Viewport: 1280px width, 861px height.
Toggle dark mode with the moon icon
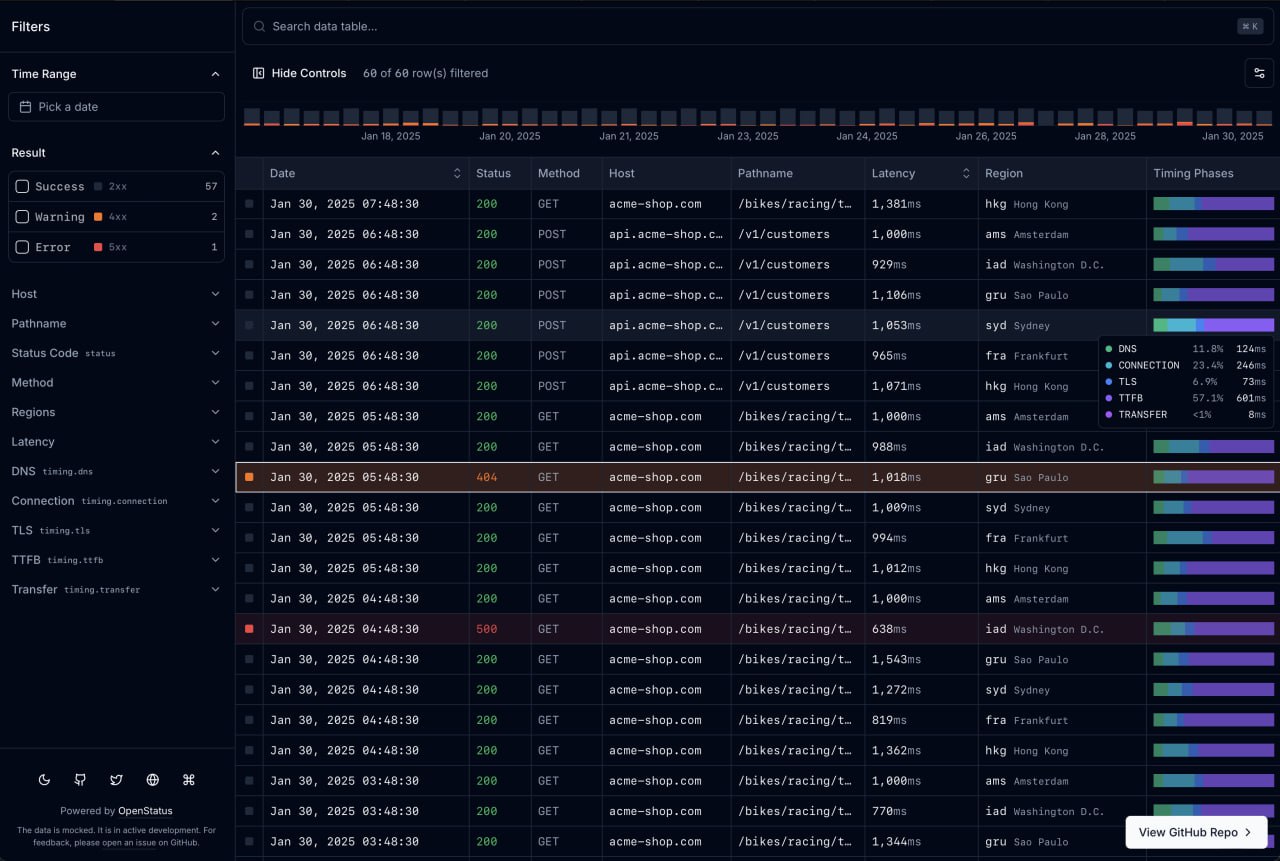coord(44,780)
